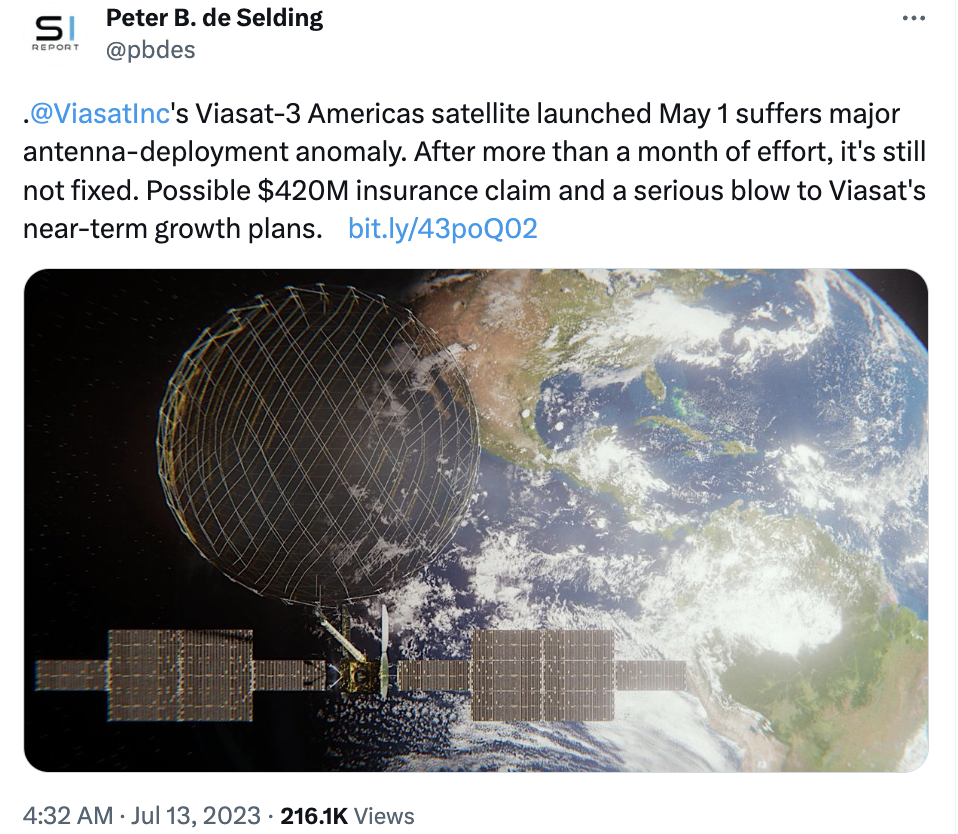Viewport: 958px width, 834px height.
Task: Open the @pbdes handle profile
Action: point(150,50)
